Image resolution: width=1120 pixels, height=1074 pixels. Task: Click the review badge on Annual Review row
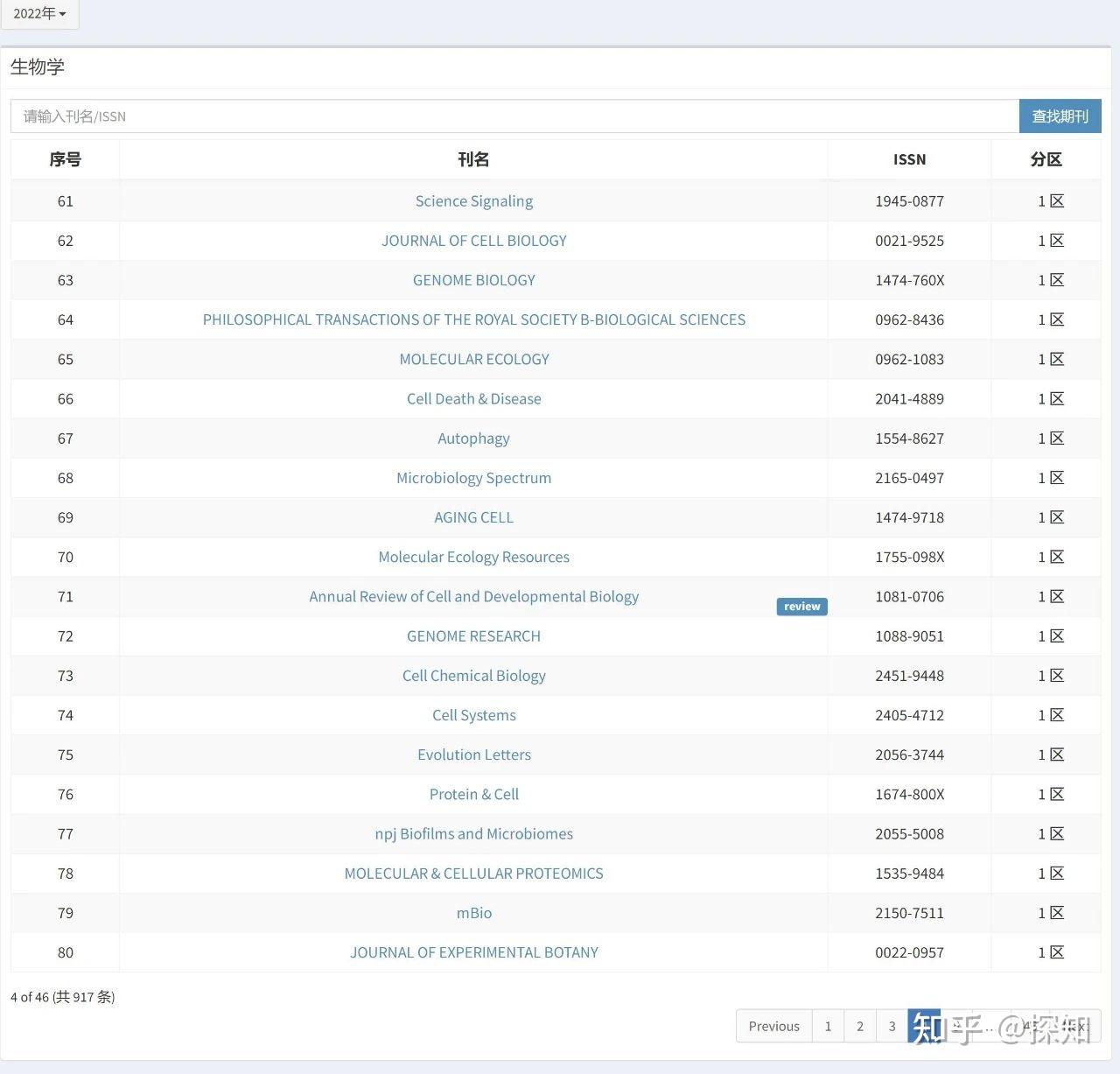[801, 607]
